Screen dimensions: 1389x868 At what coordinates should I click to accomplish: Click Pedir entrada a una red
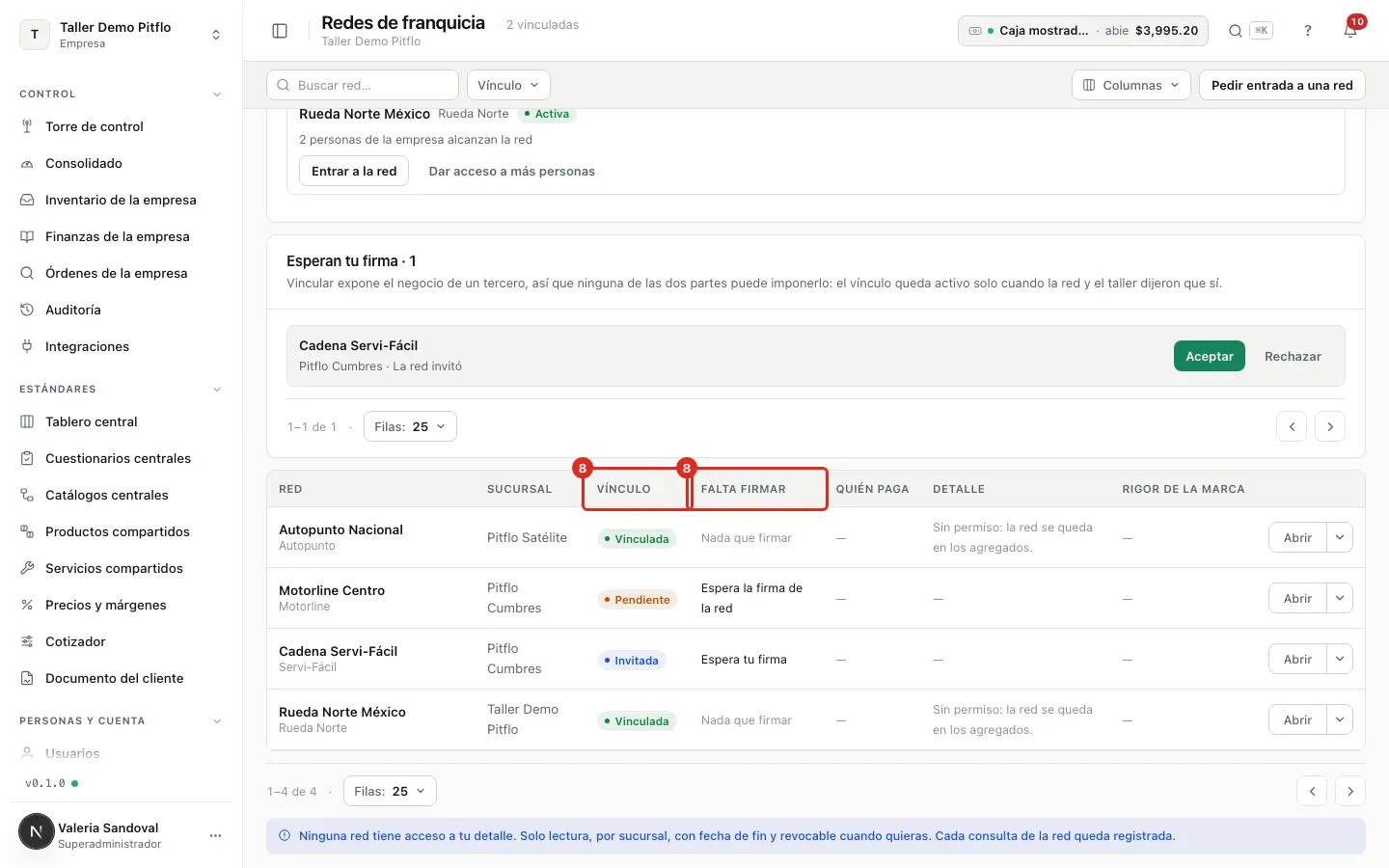tap(1282, 85)
